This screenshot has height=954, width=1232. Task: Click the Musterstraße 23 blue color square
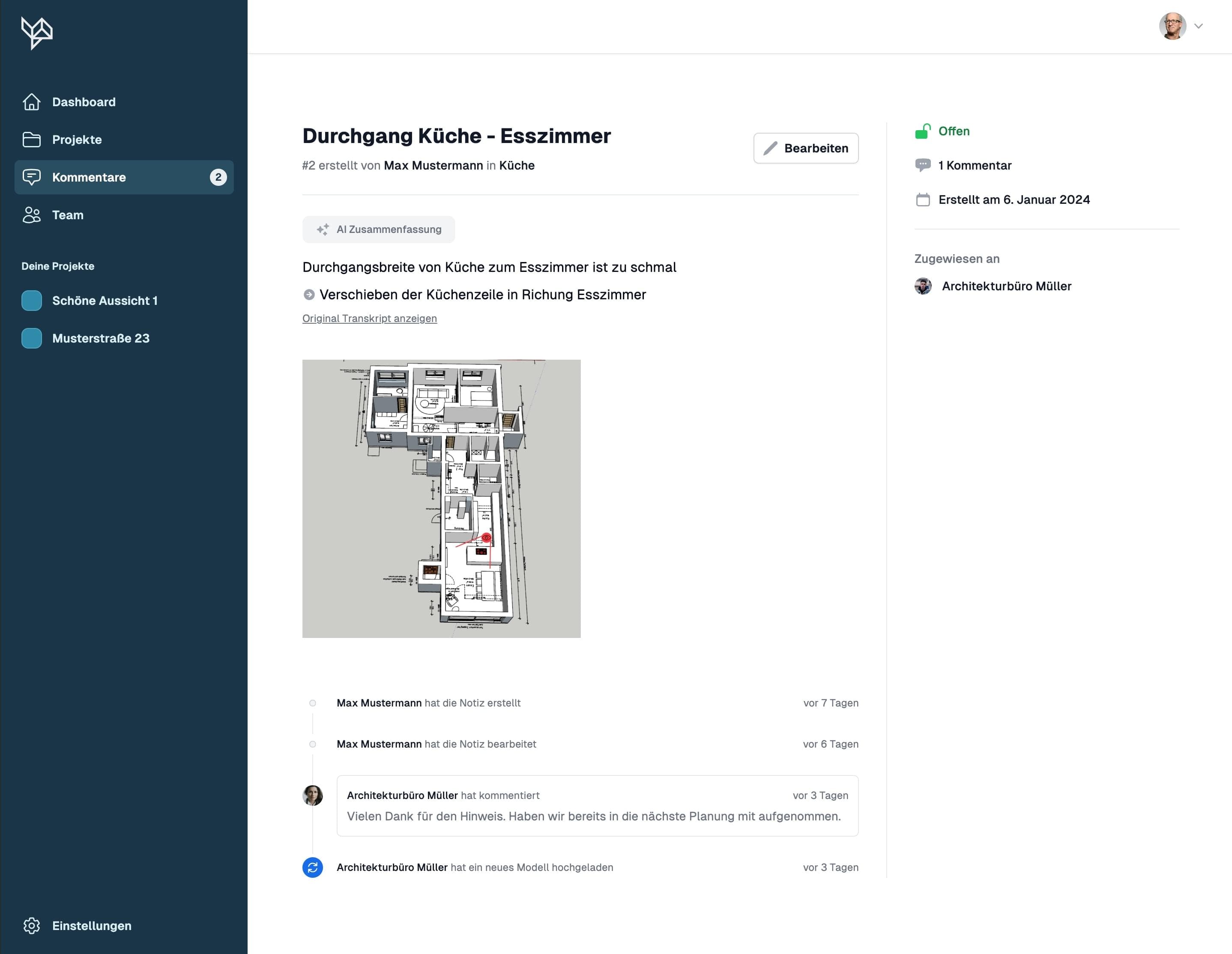(x=32, y=338)
